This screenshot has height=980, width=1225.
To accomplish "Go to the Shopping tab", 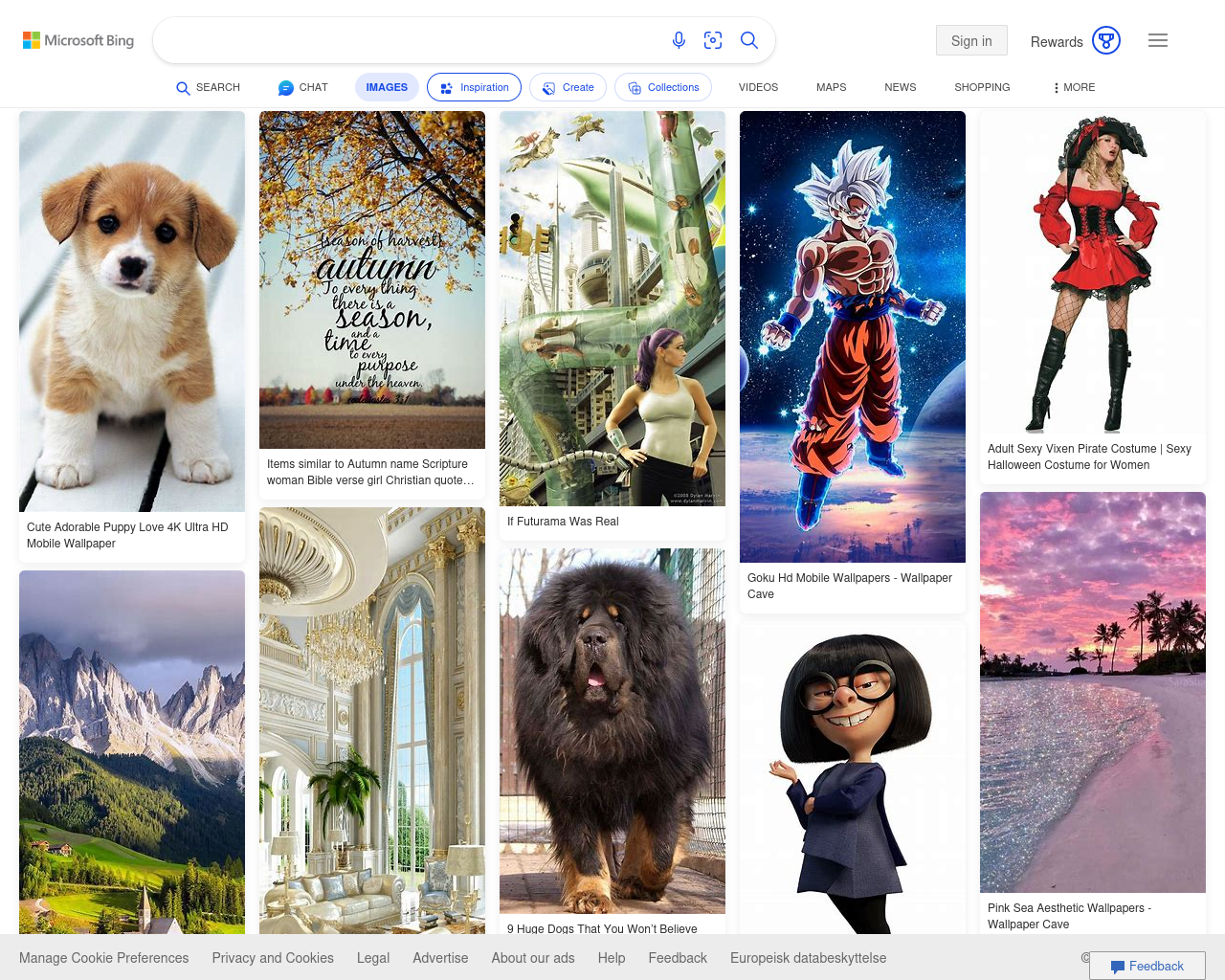I will (x=982, y=87).
